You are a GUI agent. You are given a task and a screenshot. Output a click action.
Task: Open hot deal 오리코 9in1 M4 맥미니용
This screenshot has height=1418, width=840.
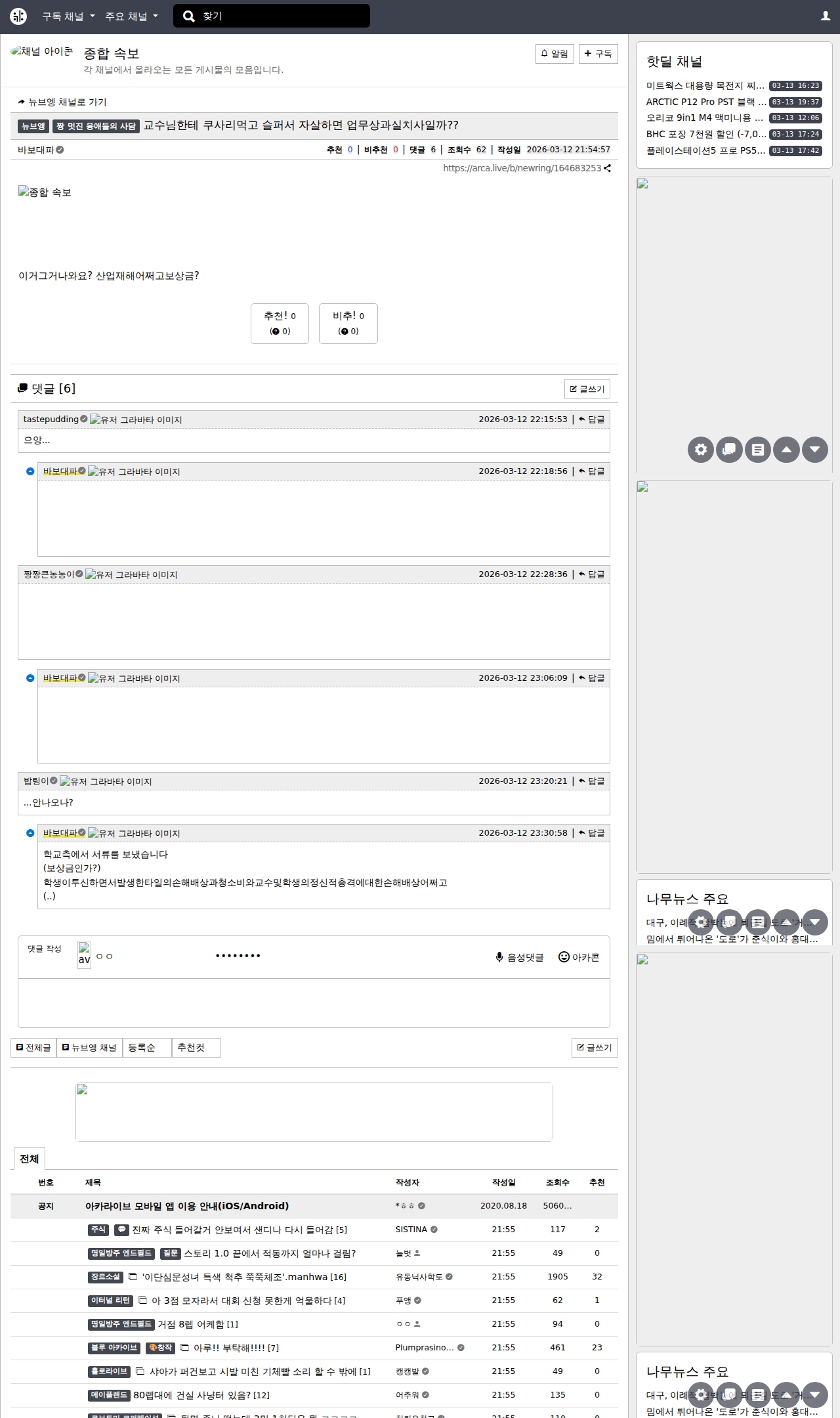point(705,118)
